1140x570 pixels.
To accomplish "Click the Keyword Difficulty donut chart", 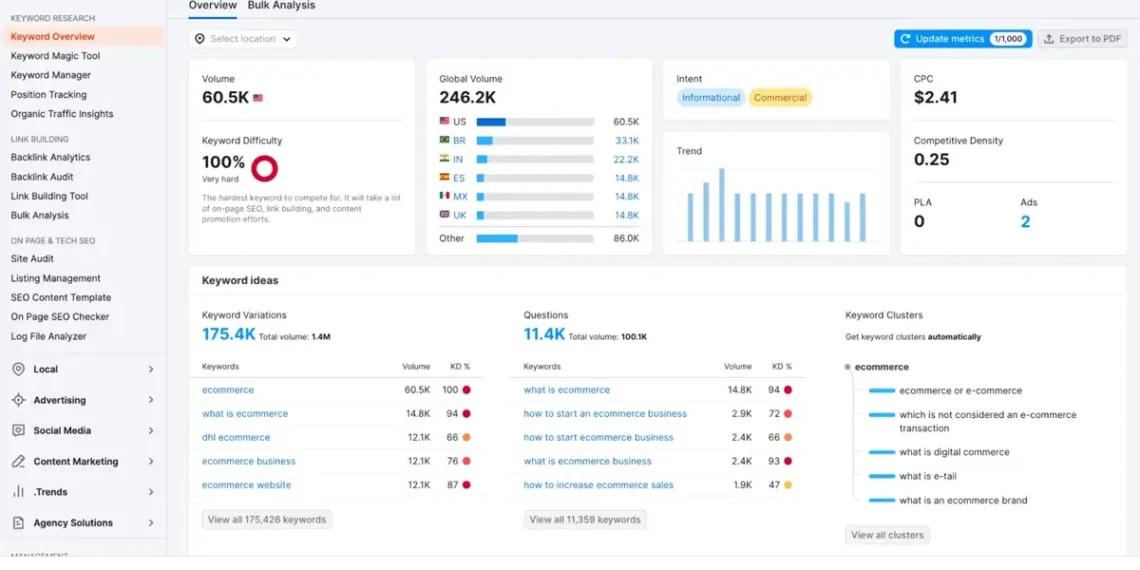I will pyautogui.click(x=264, y=168).
